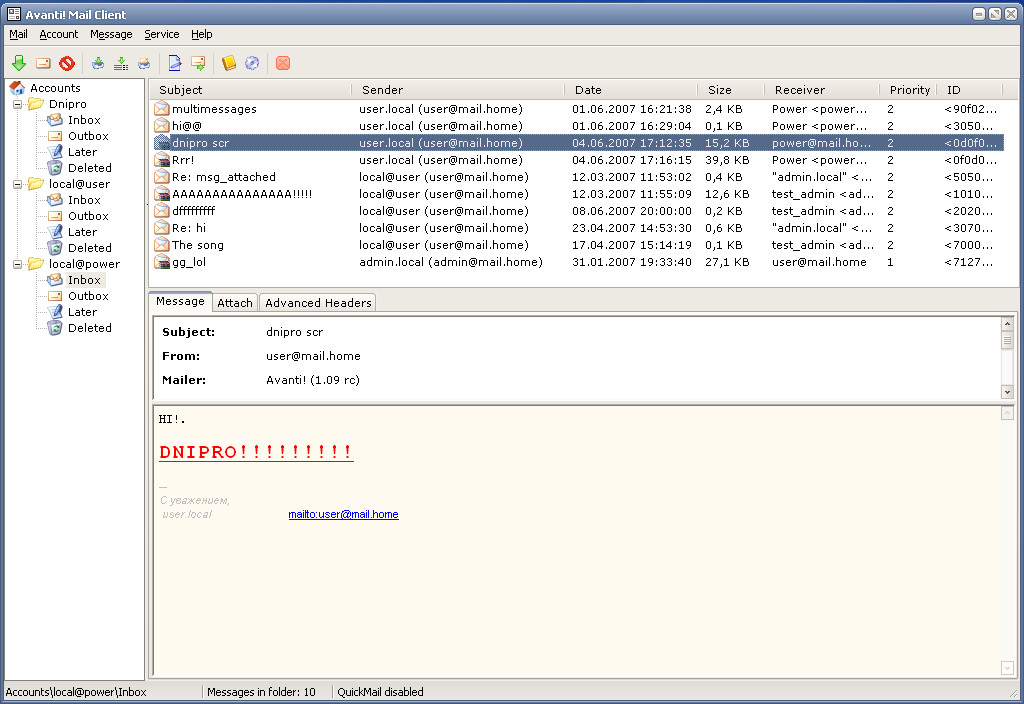Viewport: 1024px width, 704px height.
Task: Click the inbox tray with green arrow icon
Action: pos(98,63)
